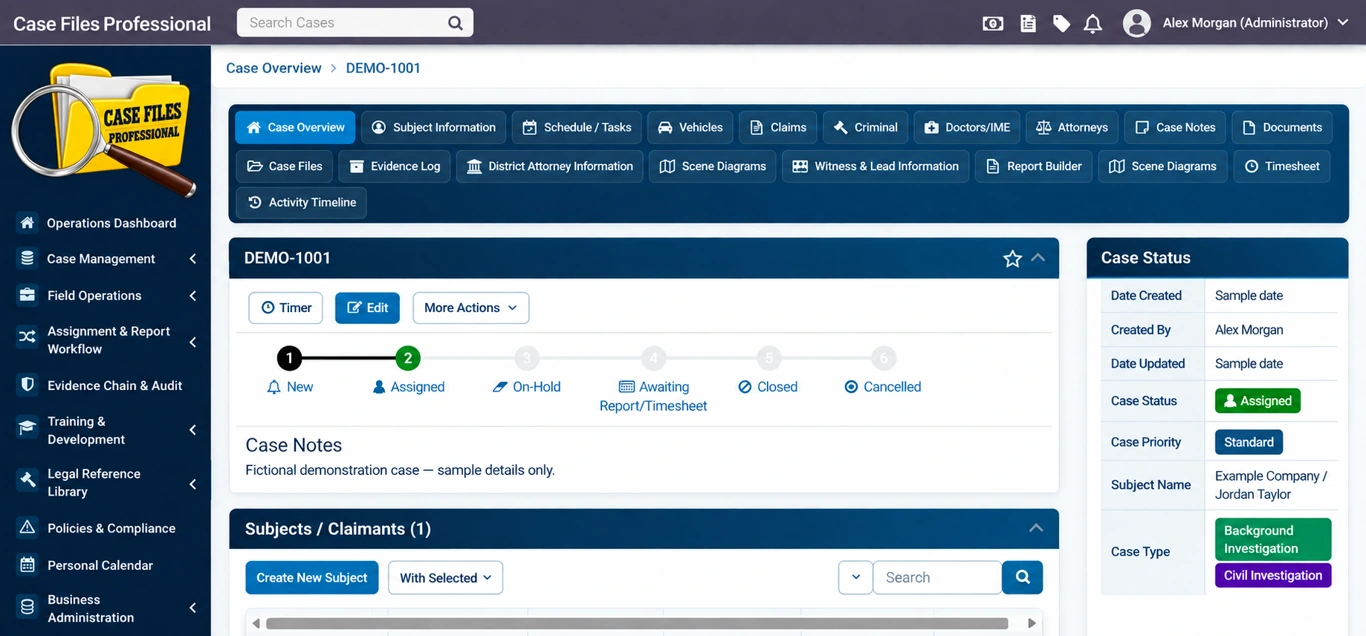Select step 6 Cancelled status circle
Image resolution: width=1366 pixels, height=636 pixels.
click(x=882, y=358)
